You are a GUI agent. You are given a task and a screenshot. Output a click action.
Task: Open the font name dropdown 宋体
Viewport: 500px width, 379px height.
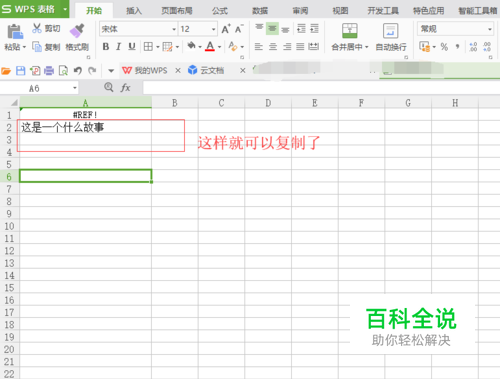click(x=174, y=29)
